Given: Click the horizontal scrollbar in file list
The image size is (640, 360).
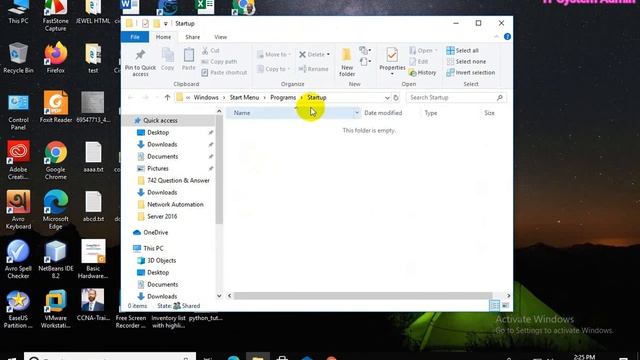Looking at the screenshot, I should point(362,296).
